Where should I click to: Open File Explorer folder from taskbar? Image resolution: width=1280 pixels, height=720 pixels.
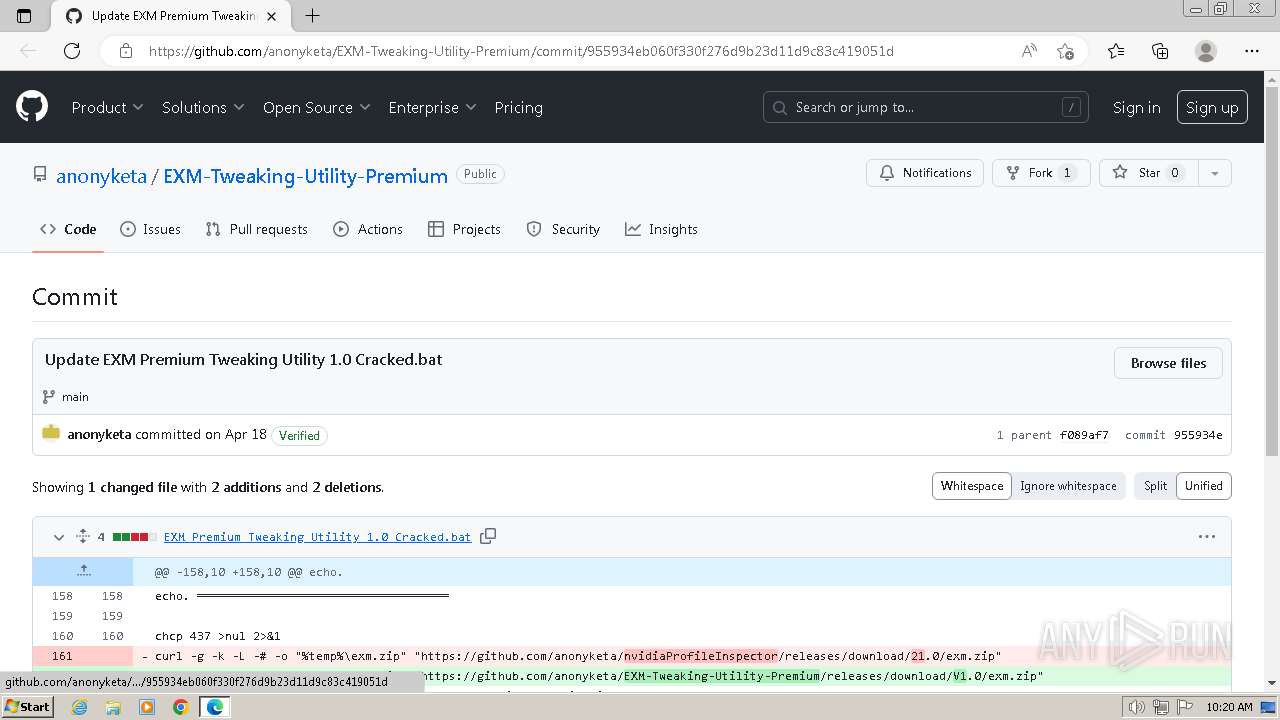[x=113, y=707]
